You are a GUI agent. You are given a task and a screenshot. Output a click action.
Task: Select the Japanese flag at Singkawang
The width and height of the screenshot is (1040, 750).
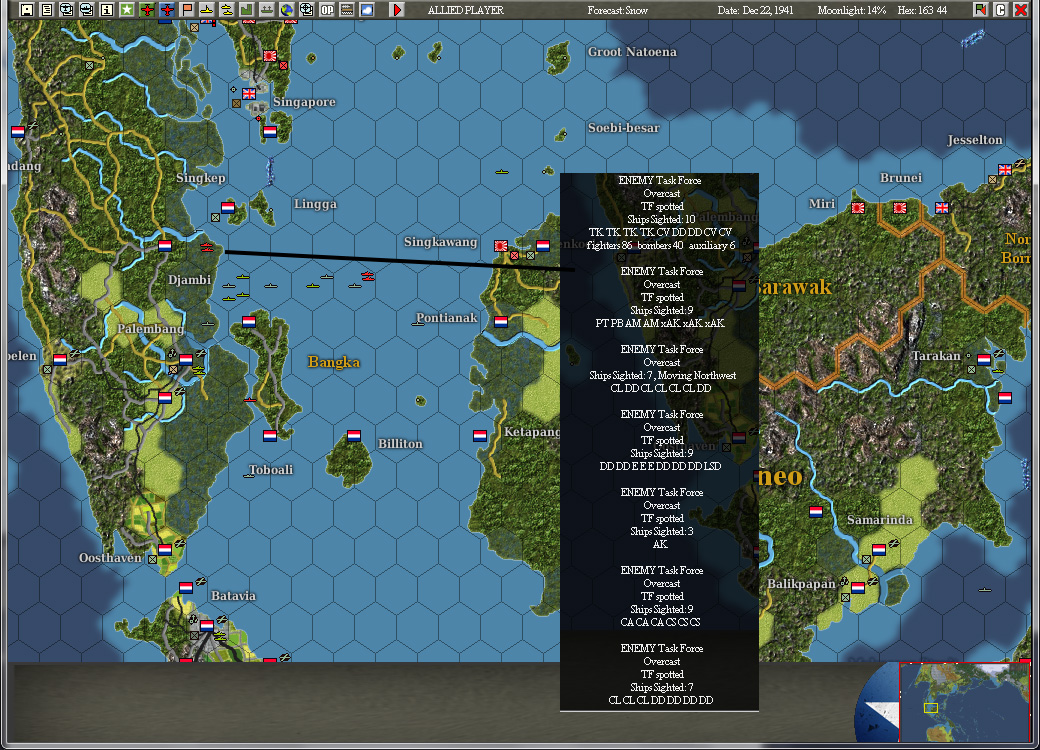pos(501,246)
